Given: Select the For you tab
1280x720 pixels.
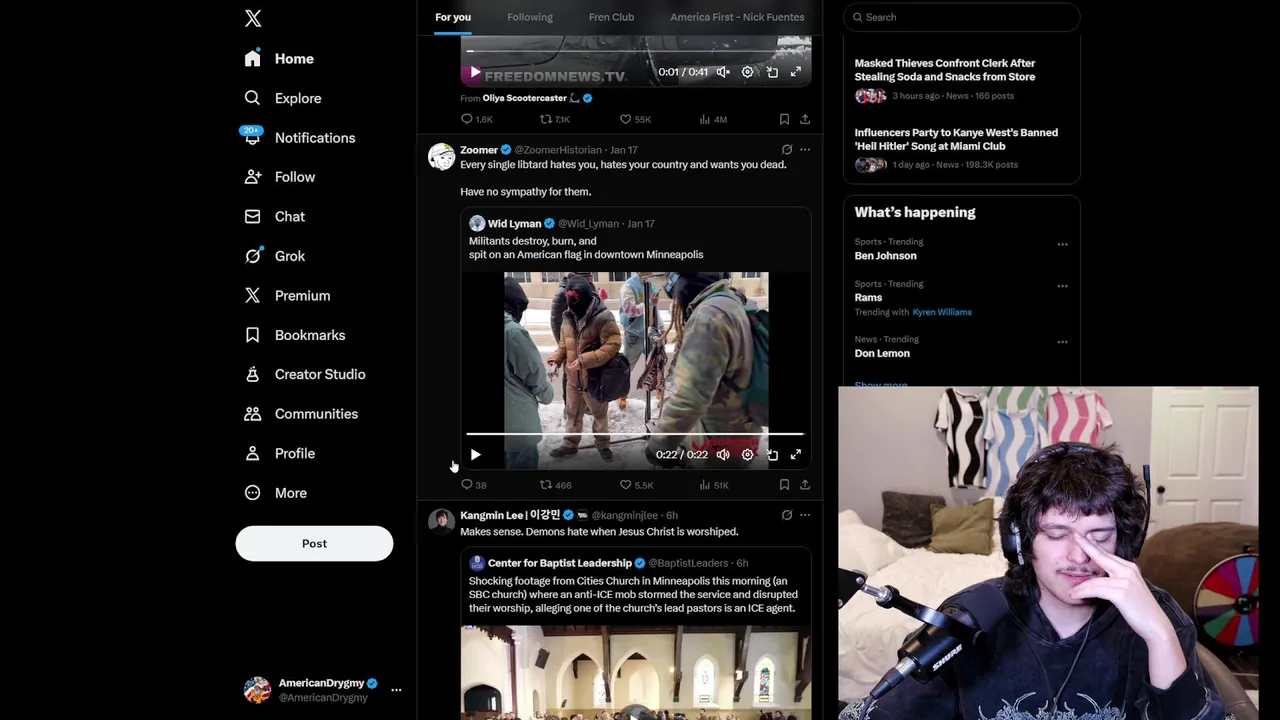Looking at the screenshot, I should pyautogui.click(x=453, y=17).
